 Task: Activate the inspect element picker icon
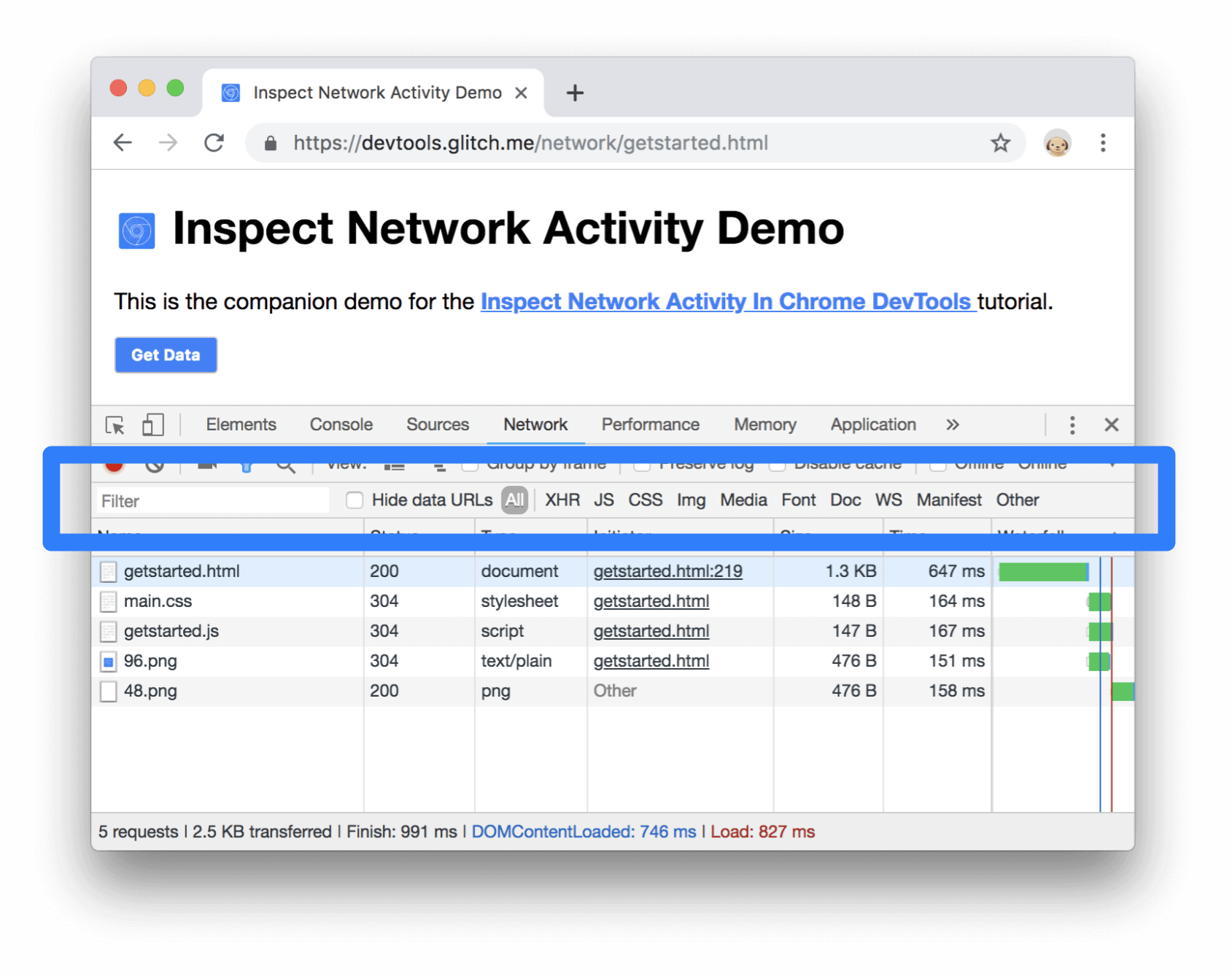click(x=115, y=425)
